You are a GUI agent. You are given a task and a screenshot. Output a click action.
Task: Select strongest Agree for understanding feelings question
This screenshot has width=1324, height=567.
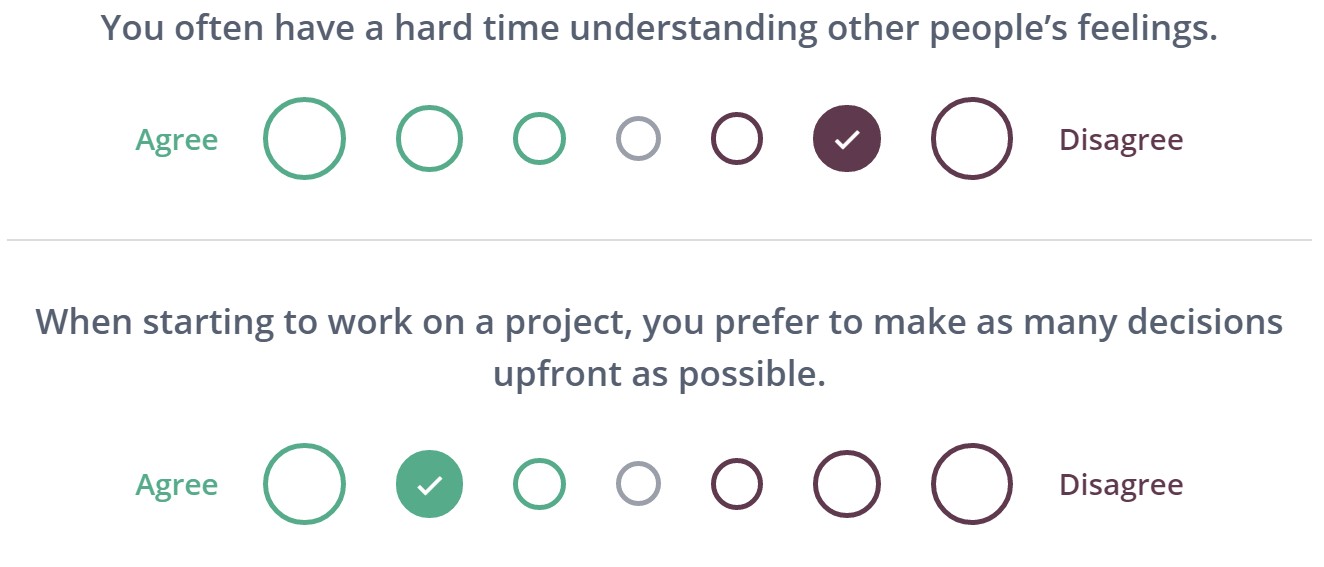point(304,139)
